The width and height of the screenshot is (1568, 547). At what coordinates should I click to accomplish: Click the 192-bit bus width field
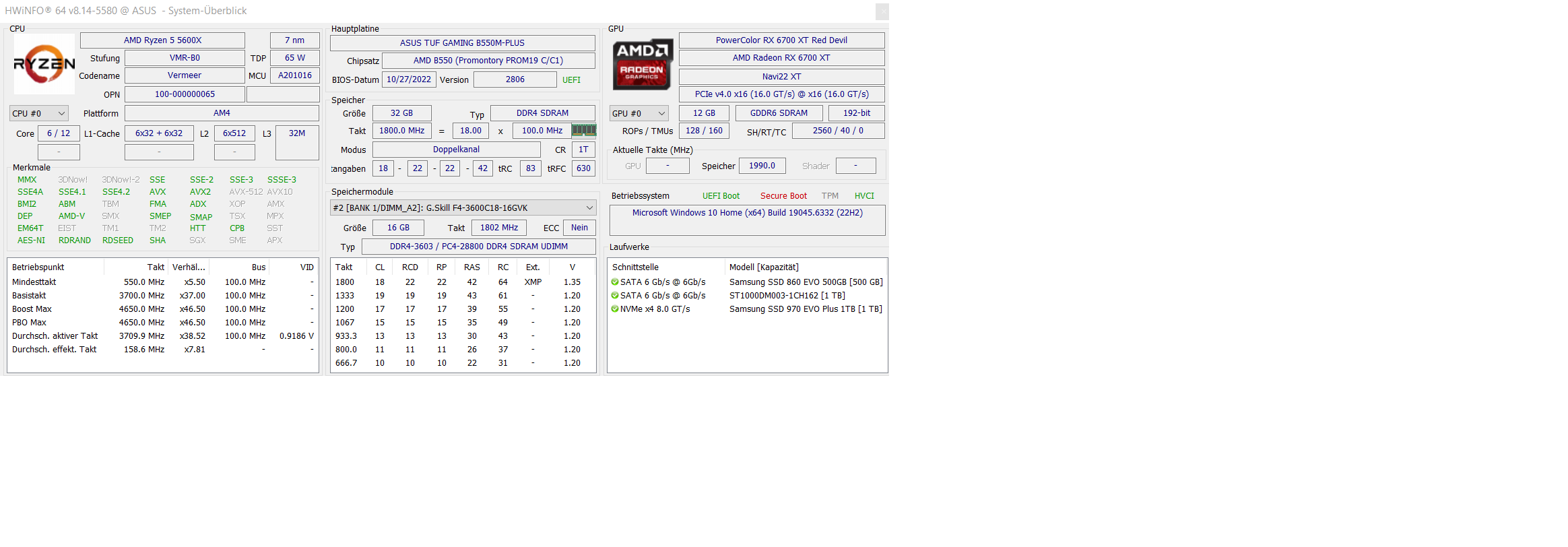tap(857, 113)
